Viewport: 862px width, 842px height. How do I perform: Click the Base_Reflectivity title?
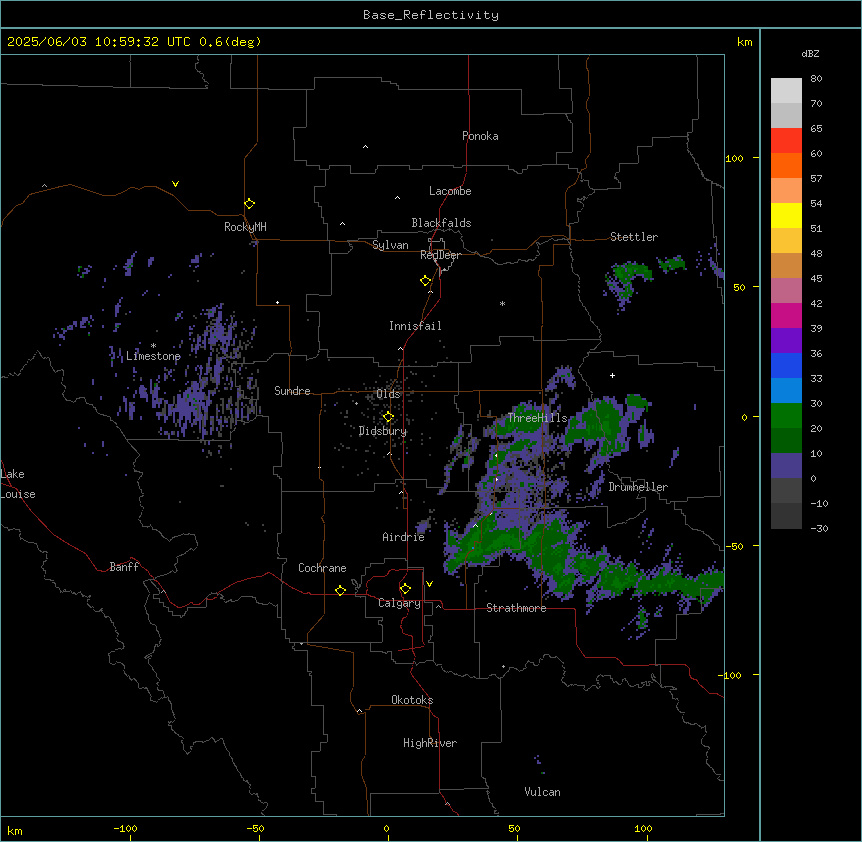[431, 15]
